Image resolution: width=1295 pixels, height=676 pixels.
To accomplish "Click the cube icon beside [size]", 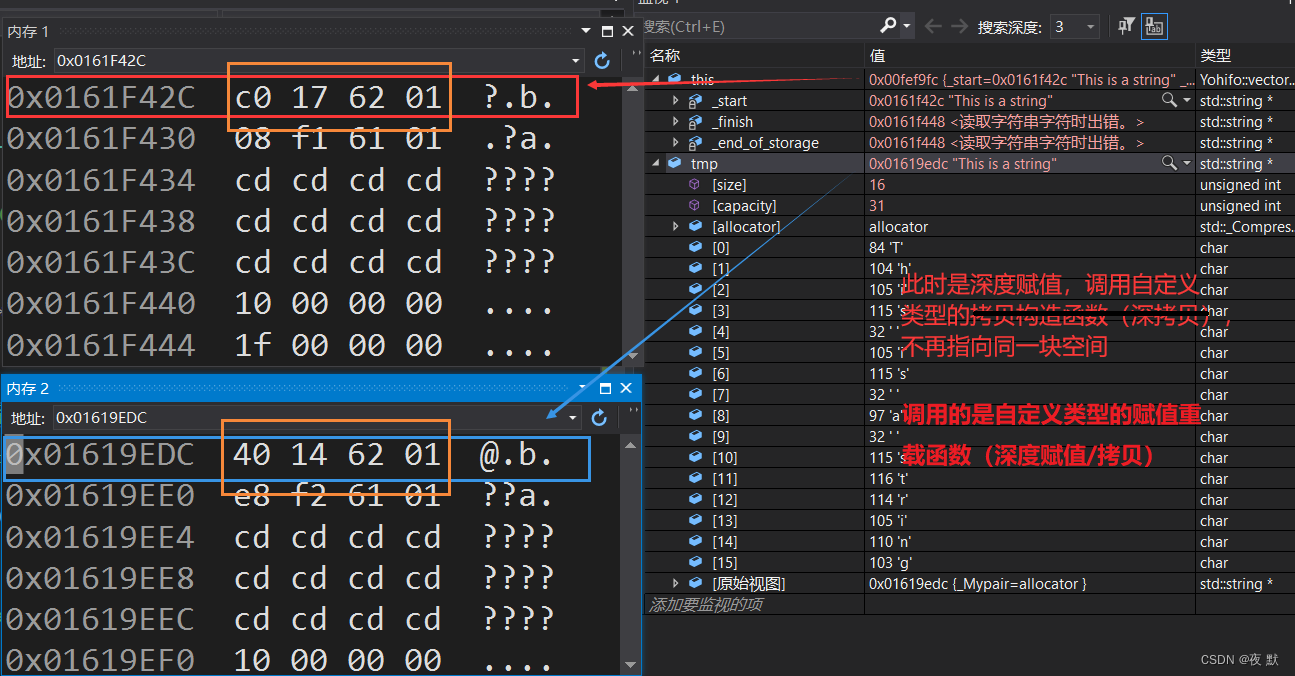I will (696, 185).
